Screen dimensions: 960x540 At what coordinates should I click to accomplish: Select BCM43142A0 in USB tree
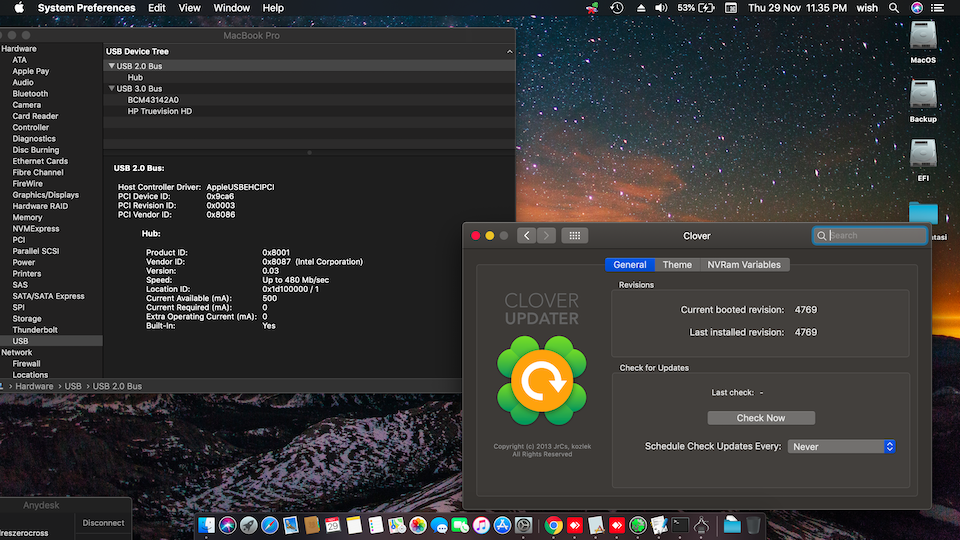[x=153, y=100]
